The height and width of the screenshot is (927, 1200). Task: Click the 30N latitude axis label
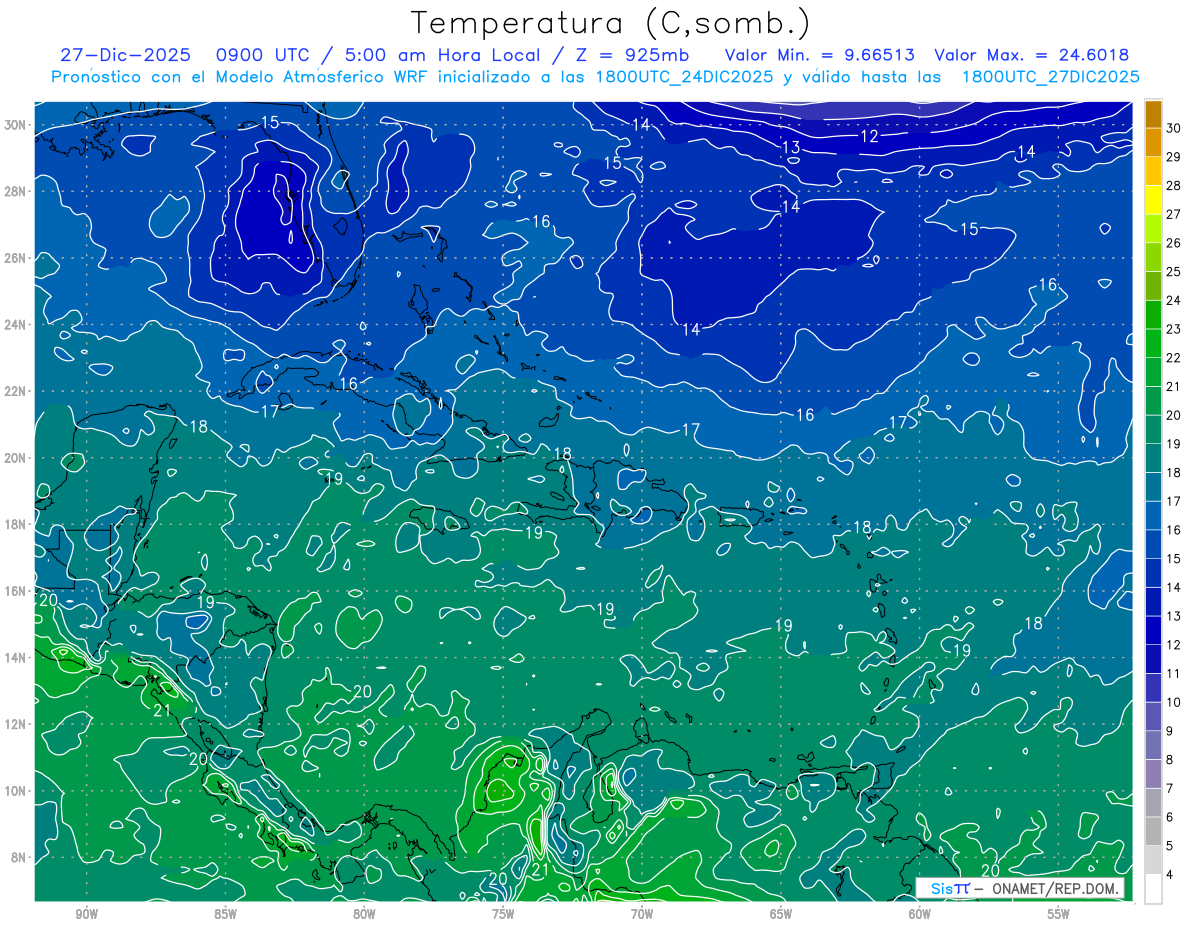pos(16,125)
